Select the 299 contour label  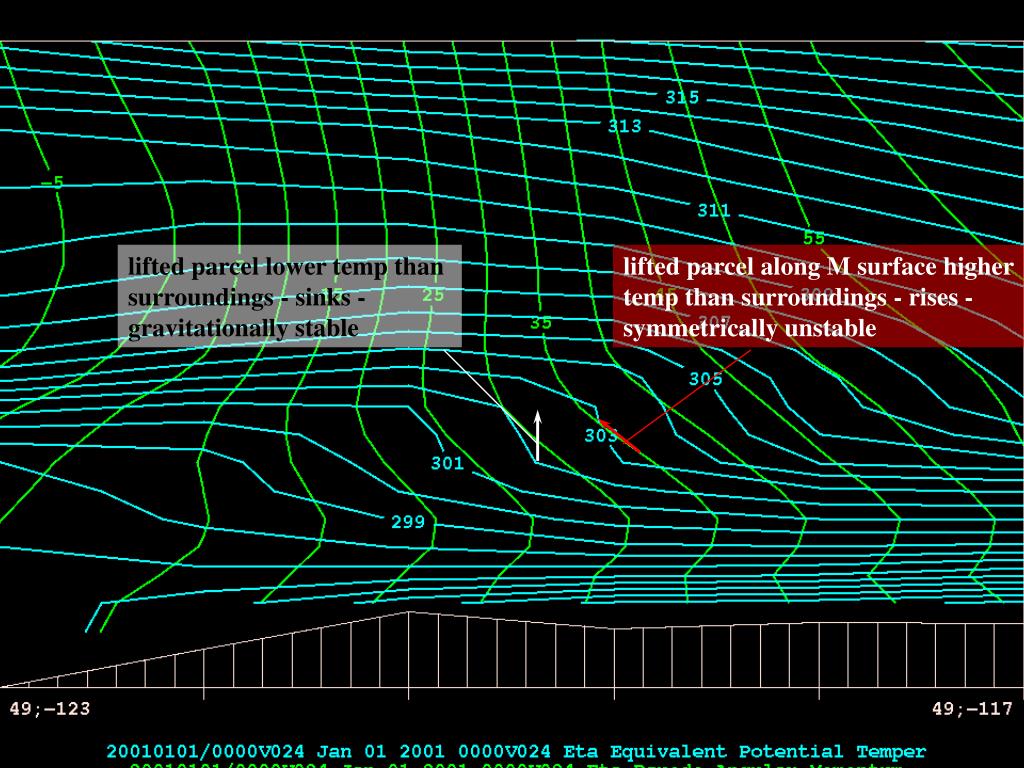pyautogui.click(x=408, y=522)
